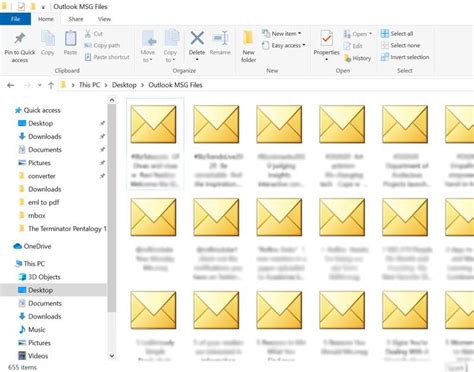Open pinned Pictures under Quick access

[x=34, y=163]
